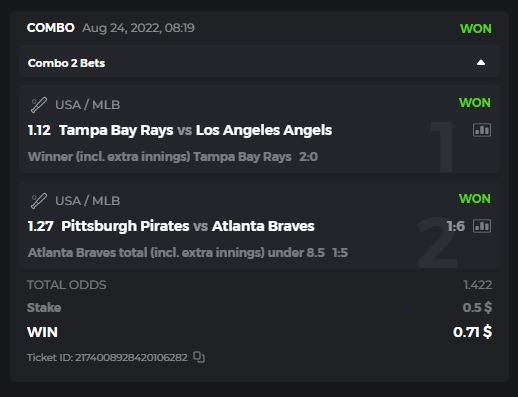Click the Atlanta Braves total under 8.5 line

coord(176,253)
